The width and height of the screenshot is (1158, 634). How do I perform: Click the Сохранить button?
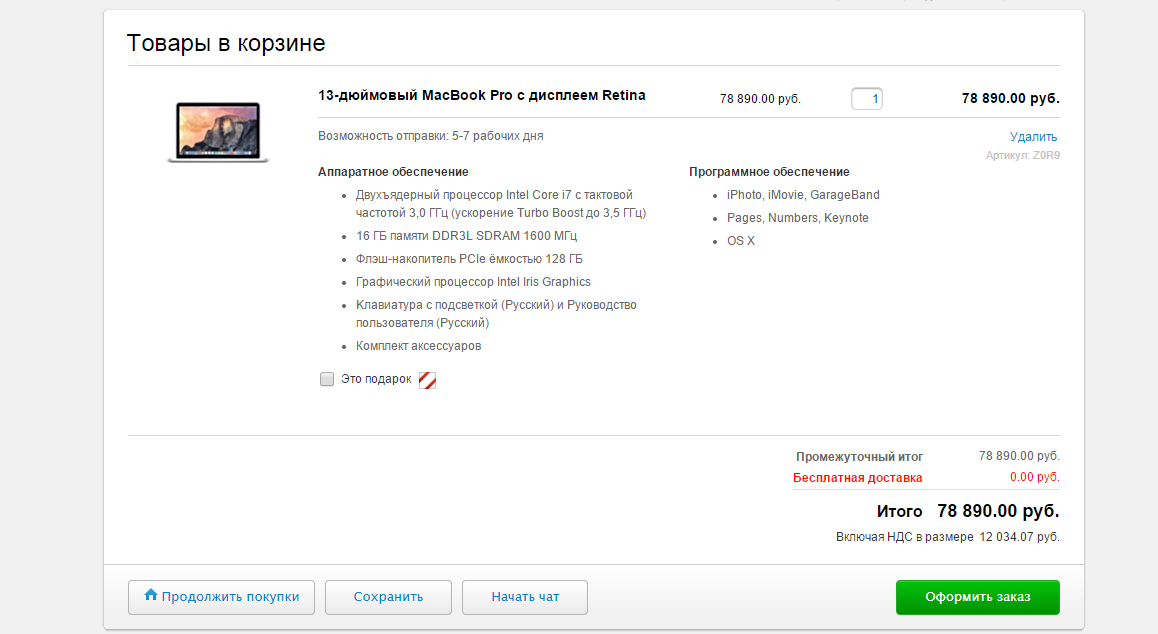[x=388, y=597]
